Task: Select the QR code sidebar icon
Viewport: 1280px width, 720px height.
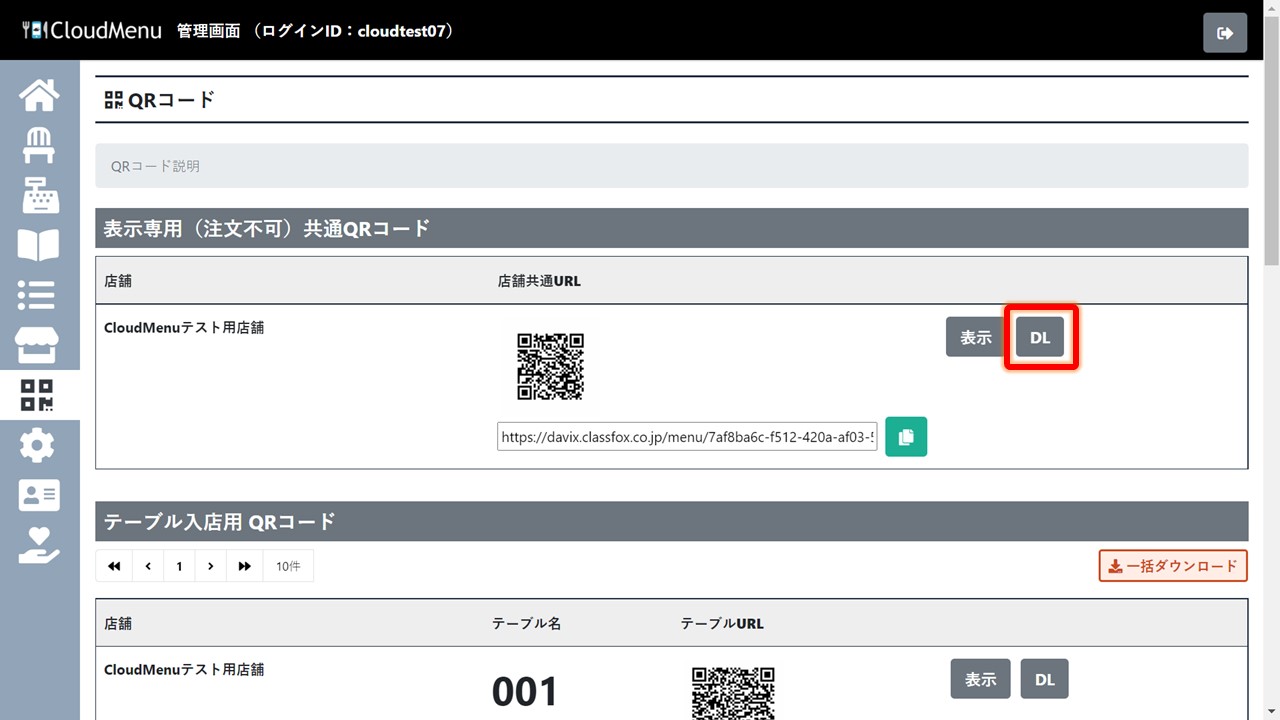Action: tap(39, 395)
